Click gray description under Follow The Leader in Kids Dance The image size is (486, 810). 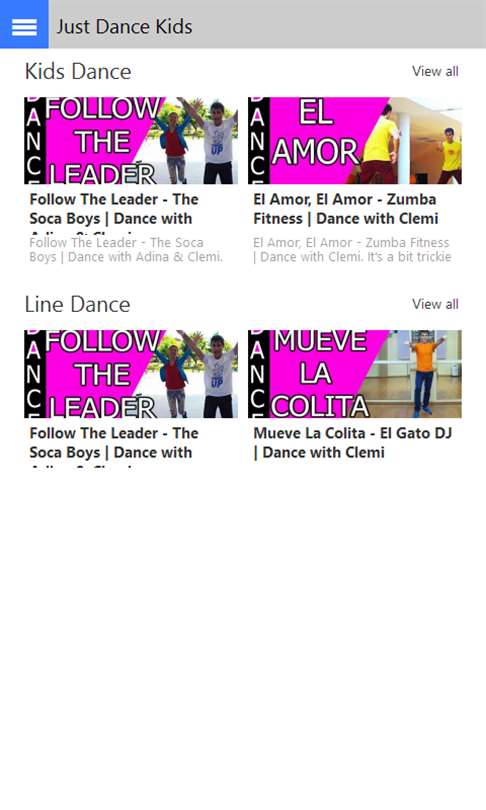coord(126,250)
